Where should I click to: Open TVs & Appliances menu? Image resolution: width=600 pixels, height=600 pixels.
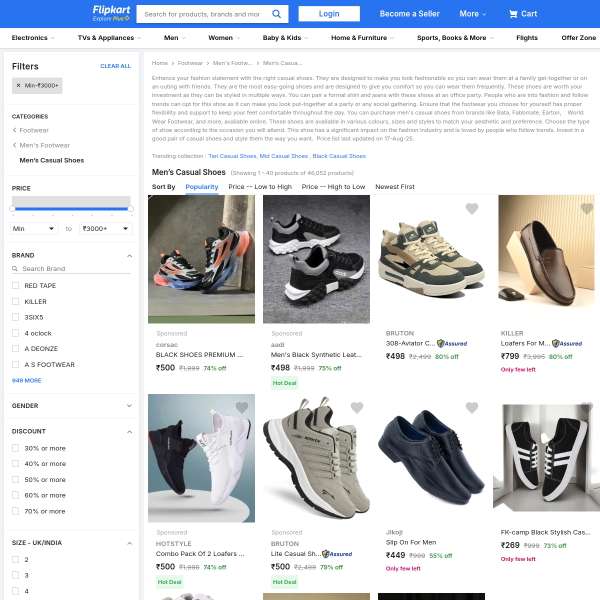coord(109,38)
